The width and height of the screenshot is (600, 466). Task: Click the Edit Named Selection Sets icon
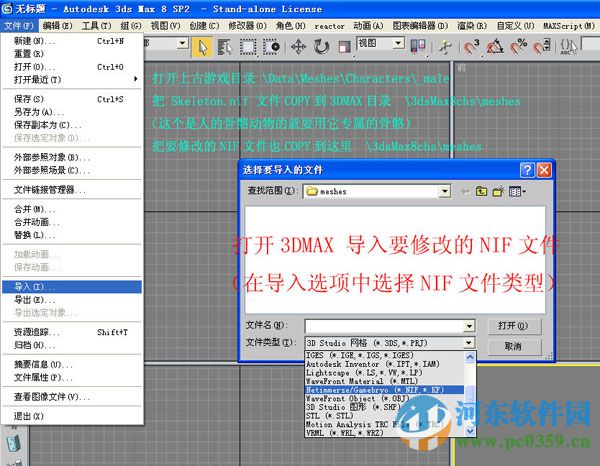568,47
